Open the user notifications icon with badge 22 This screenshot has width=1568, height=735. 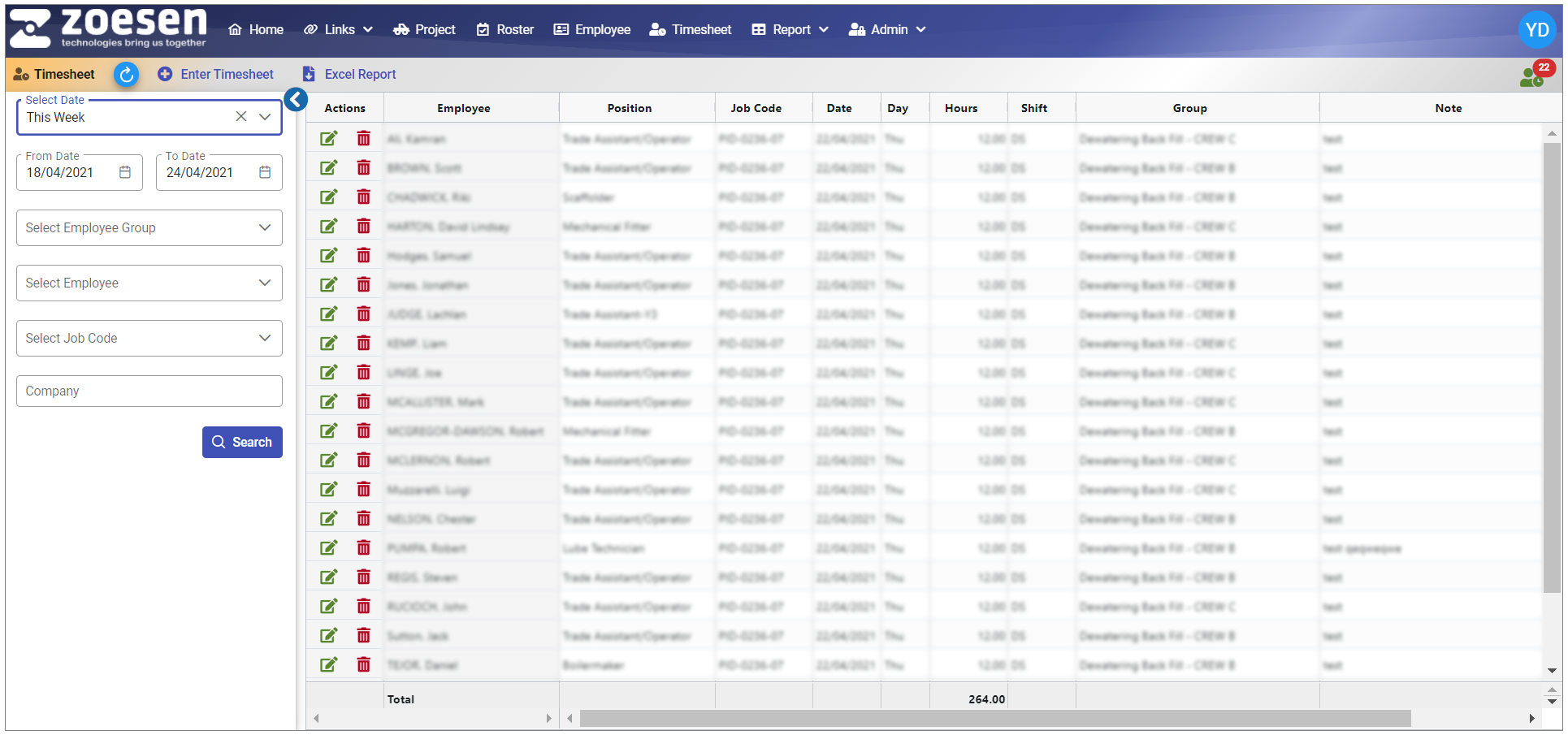1533,76
